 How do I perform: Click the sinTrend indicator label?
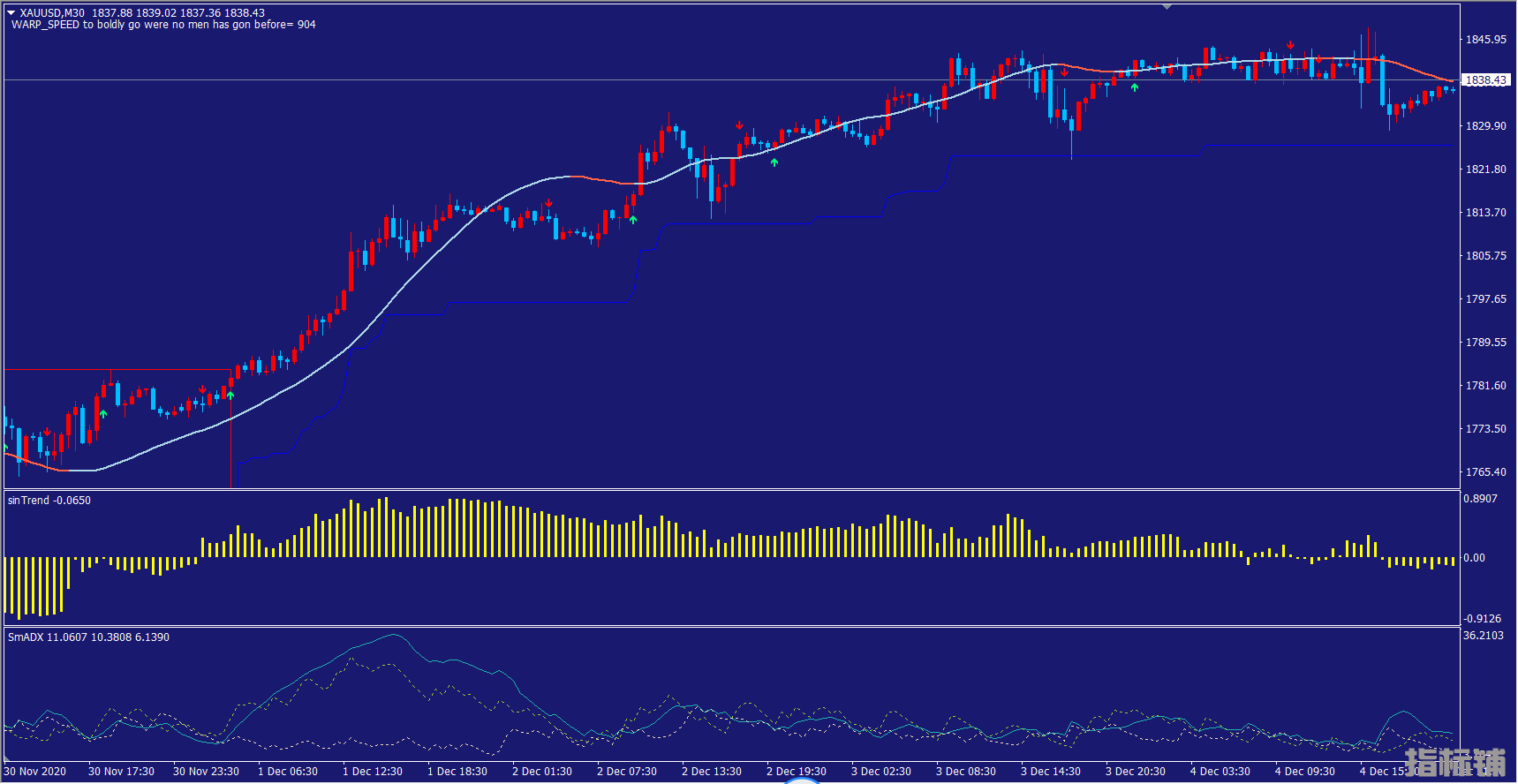[x=49, y=501]
